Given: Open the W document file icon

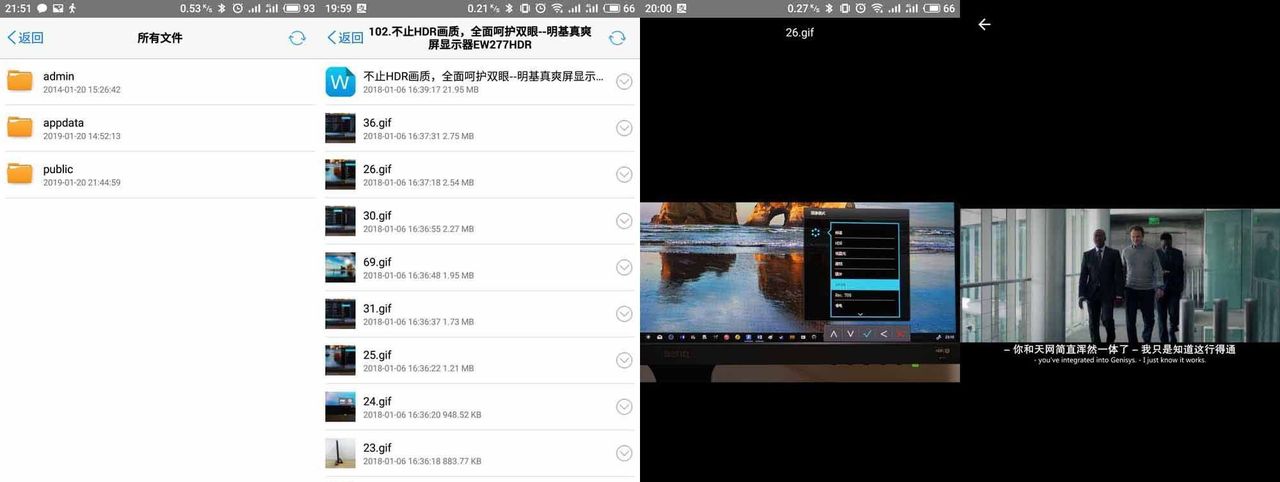Looking at the screenshot, I should coord(340,82).
